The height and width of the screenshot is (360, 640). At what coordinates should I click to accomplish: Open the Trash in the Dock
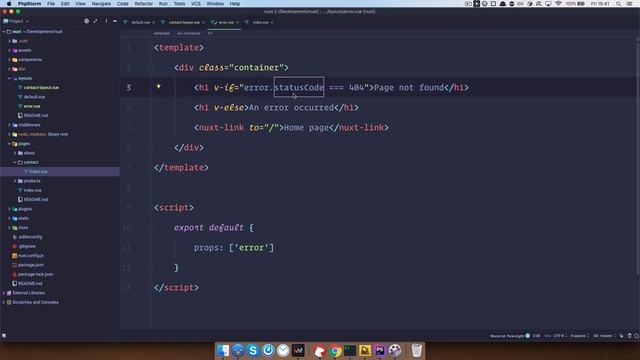416,350
